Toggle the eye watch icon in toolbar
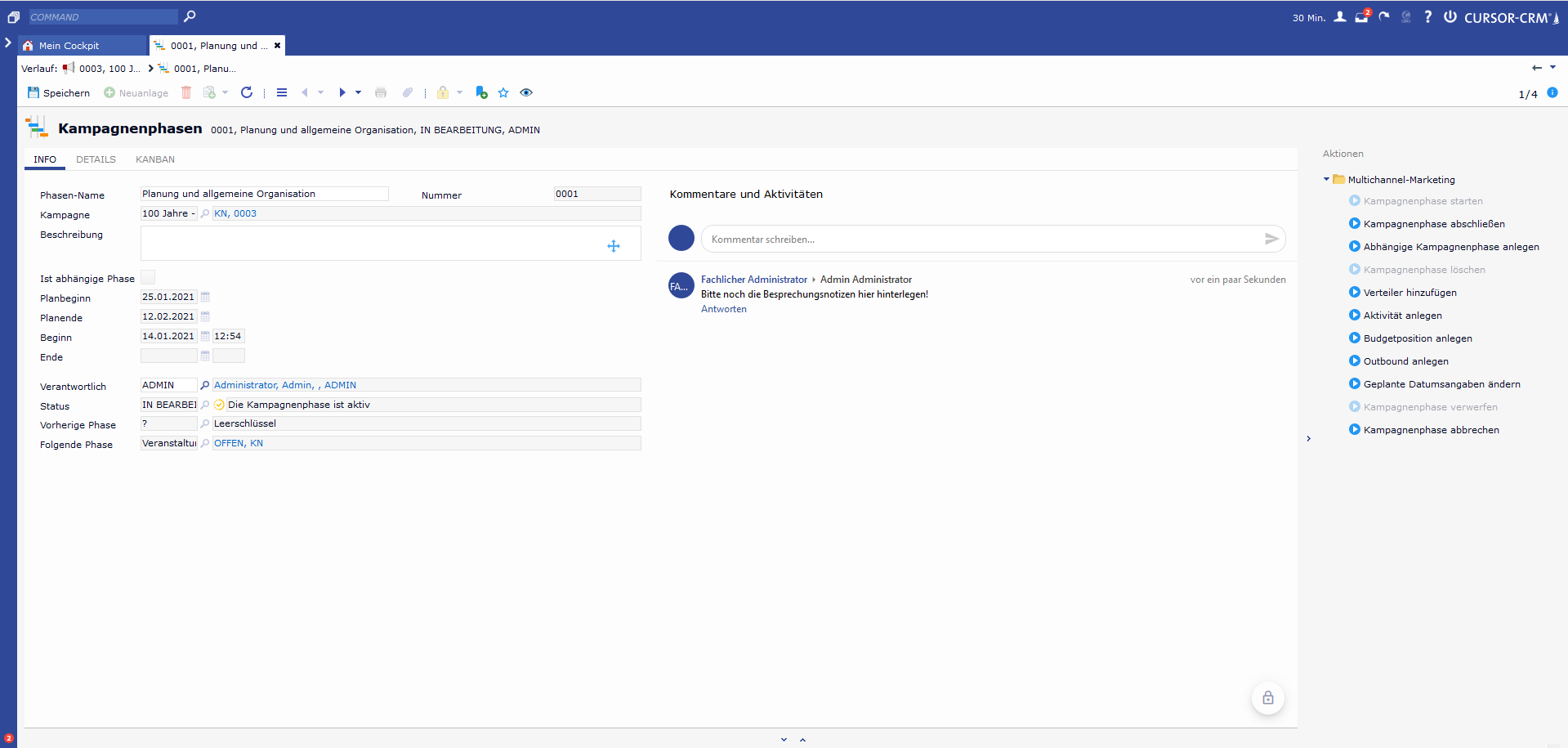Image resolution: width=1568 pixels, height=748 pixels. [526, 93]
